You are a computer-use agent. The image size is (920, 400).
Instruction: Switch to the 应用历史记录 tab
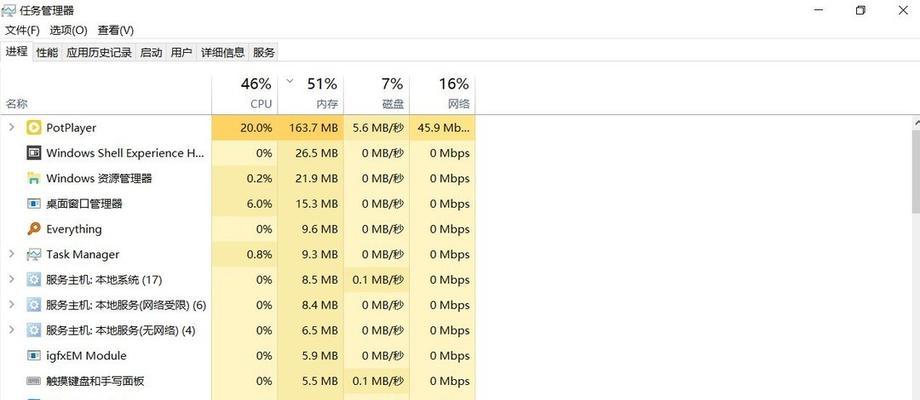click(99, 52)
